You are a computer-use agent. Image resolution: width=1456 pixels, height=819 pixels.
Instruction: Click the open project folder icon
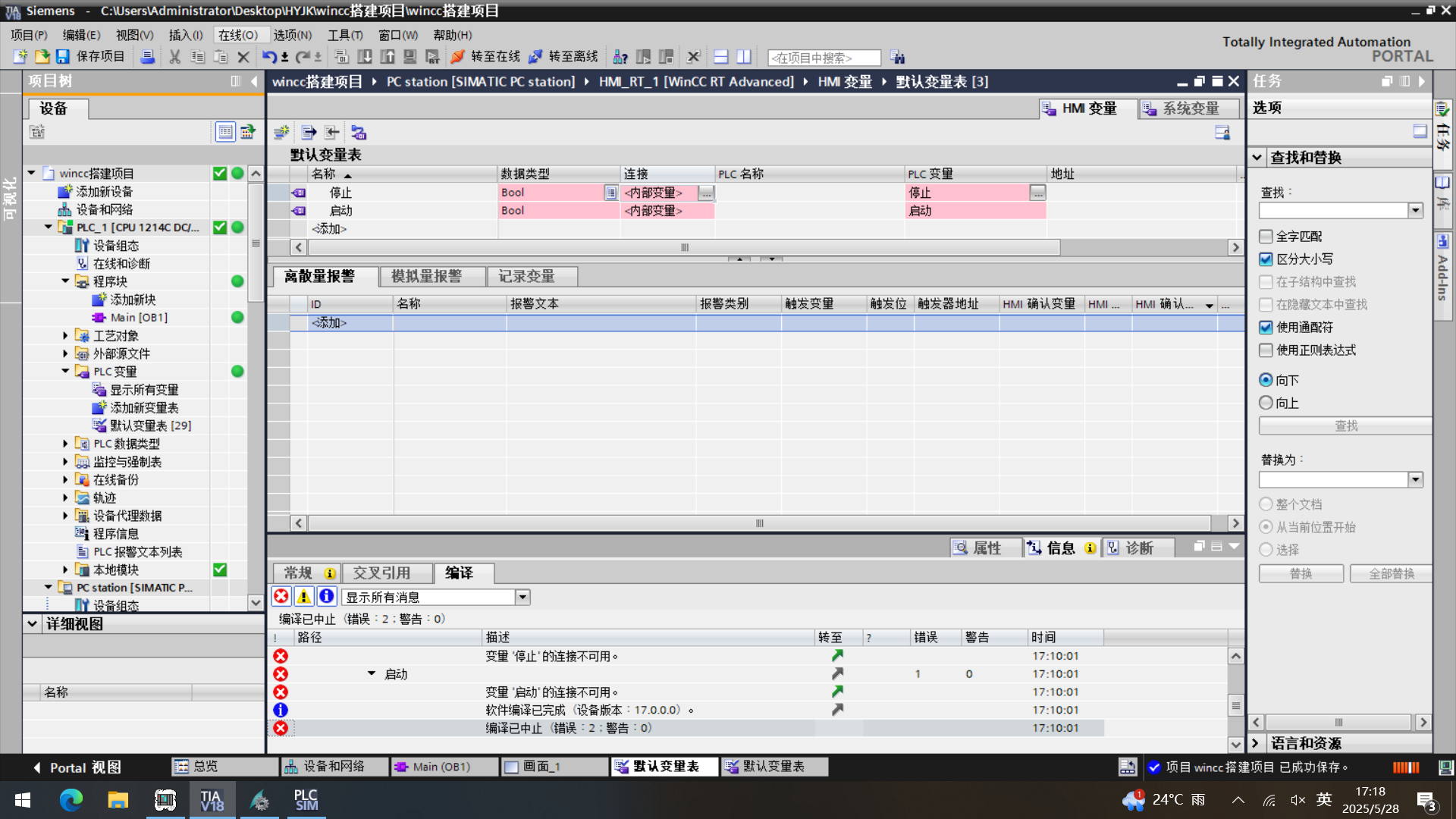(x=42, y=57)
